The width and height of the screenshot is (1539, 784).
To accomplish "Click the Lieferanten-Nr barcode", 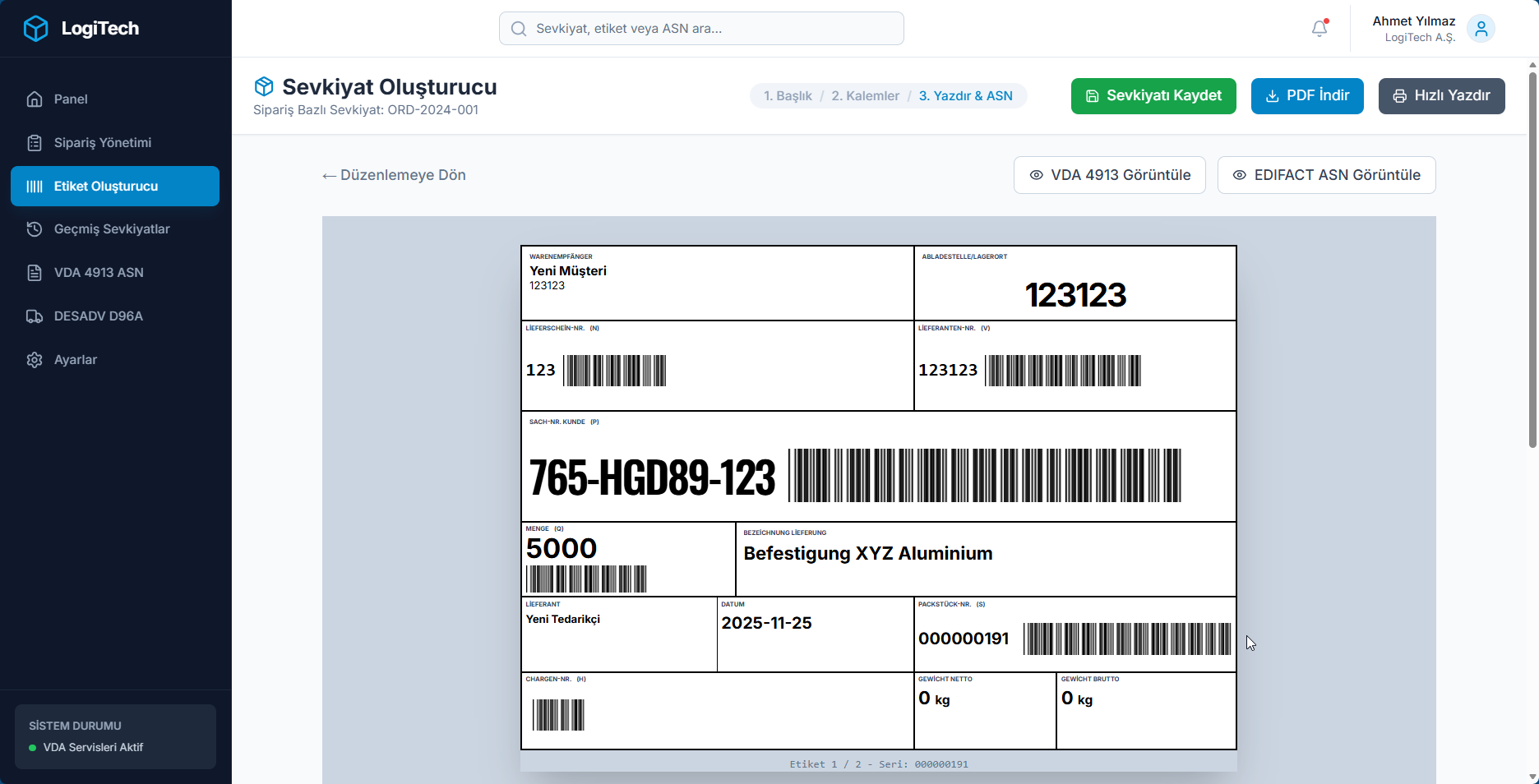I will [x=1063, y=371].
